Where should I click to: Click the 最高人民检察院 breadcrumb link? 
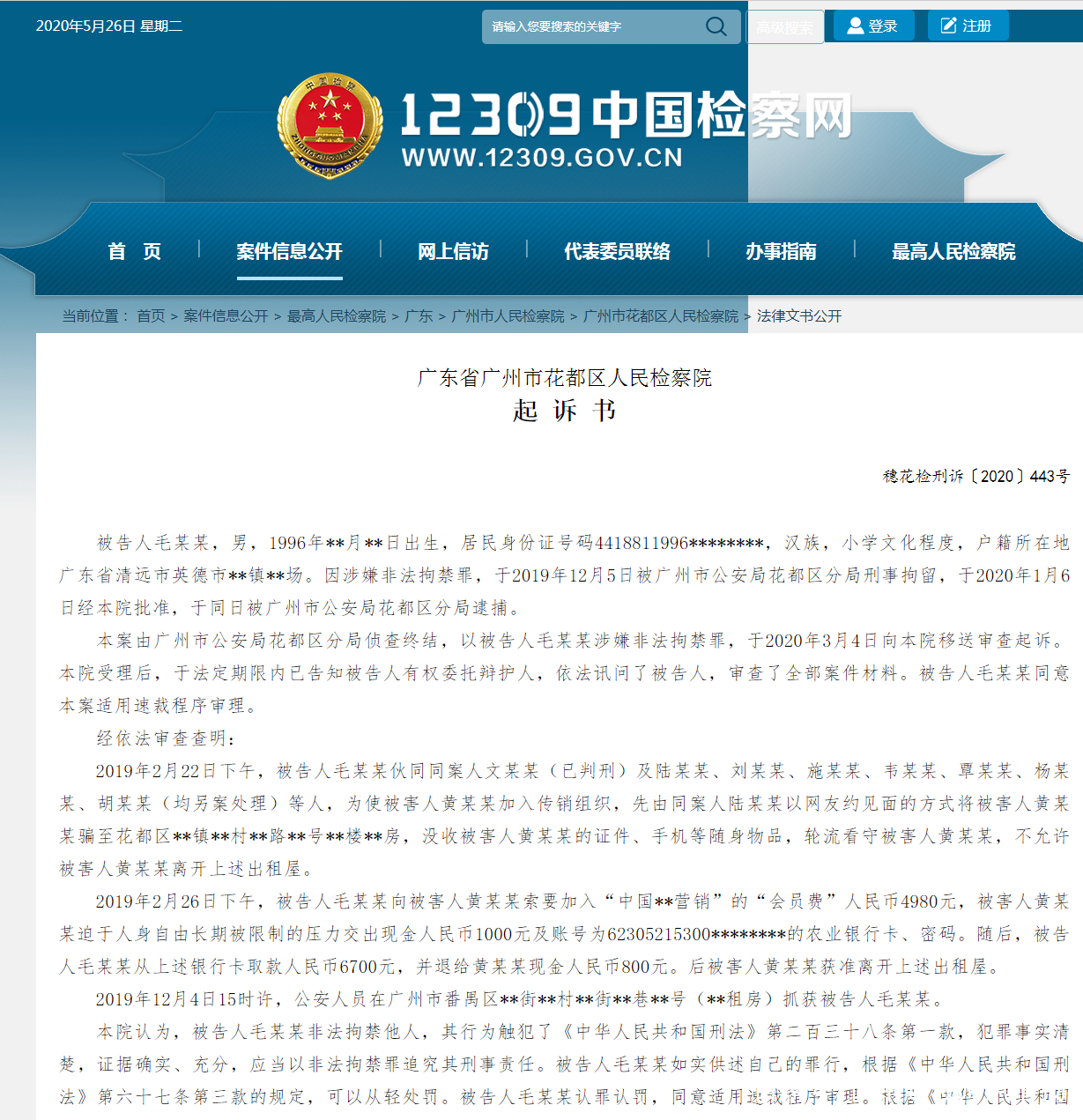pyautogui.click(x=337, y=316)
